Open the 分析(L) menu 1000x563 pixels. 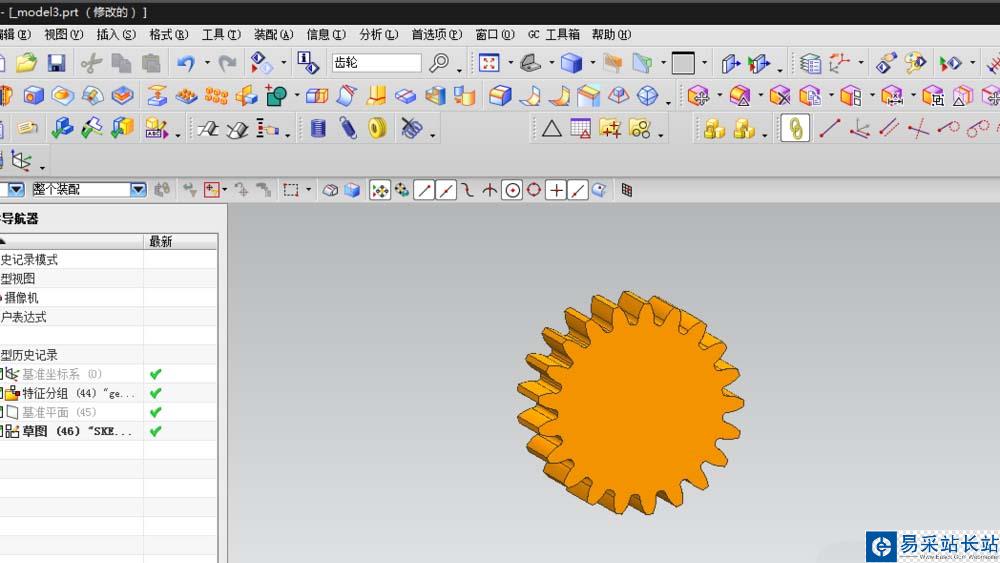coord(378,34)
